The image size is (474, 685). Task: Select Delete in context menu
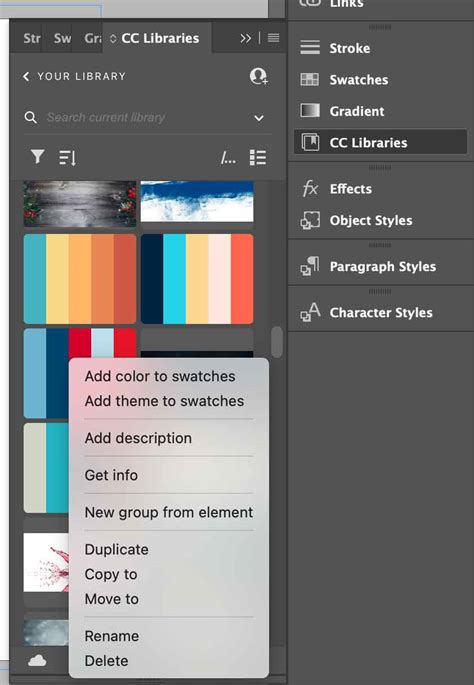point(106,661)
